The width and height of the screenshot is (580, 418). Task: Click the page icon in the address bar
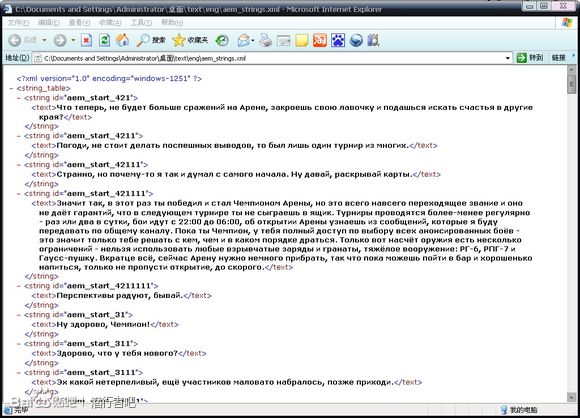click(x=37, y=58)
